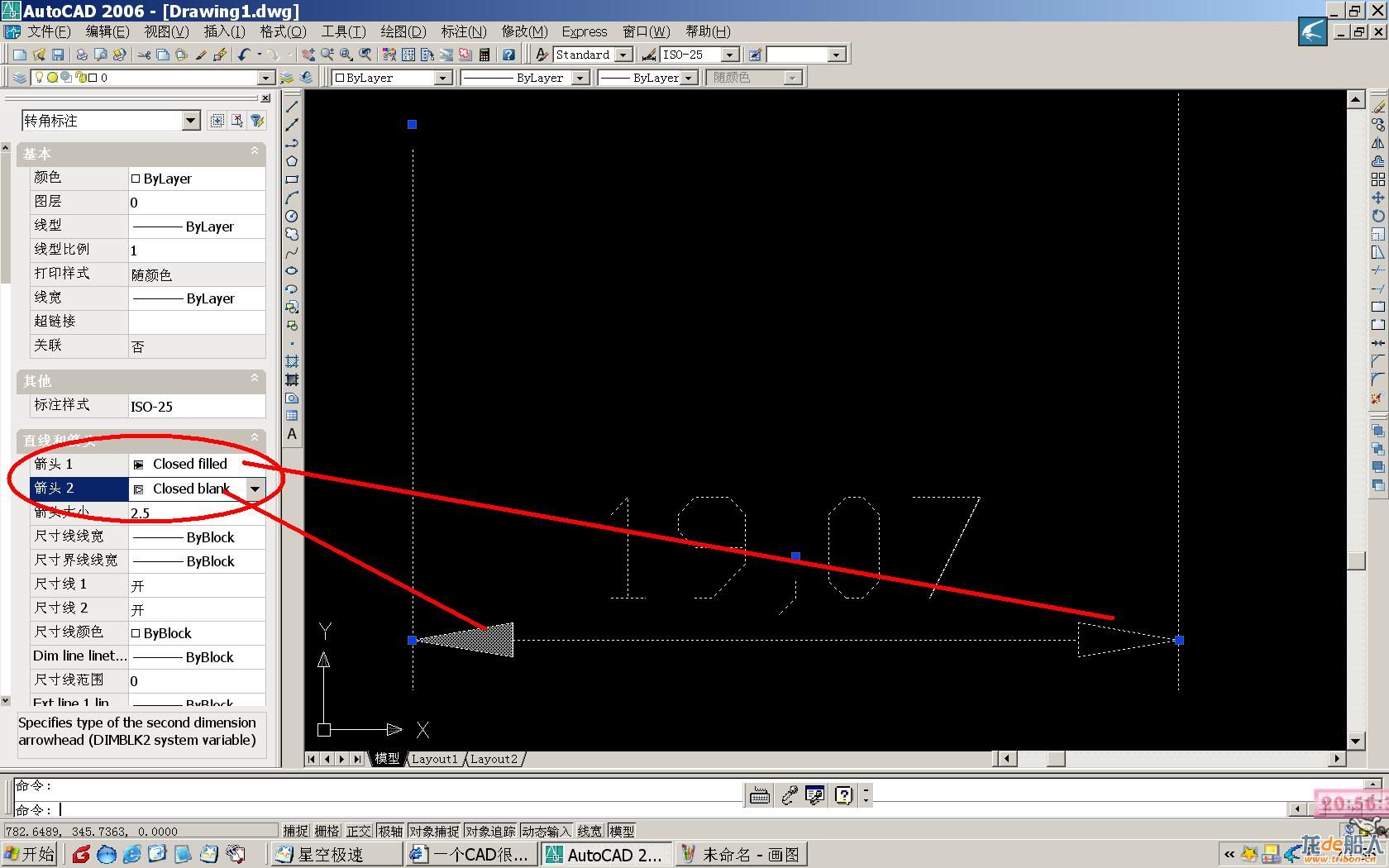Select the Copy Object tool

[1377, 125]
